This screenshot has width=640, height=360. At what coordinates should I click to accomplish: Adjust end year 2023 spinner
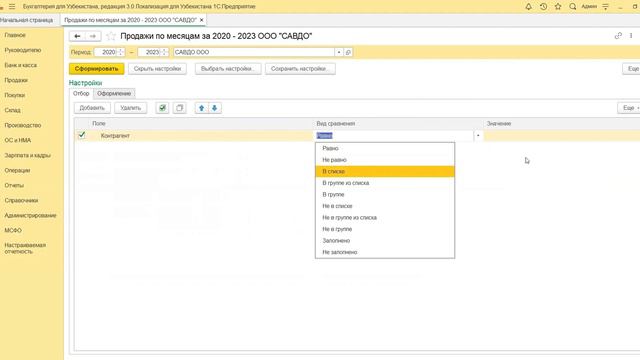click(164, 52)
